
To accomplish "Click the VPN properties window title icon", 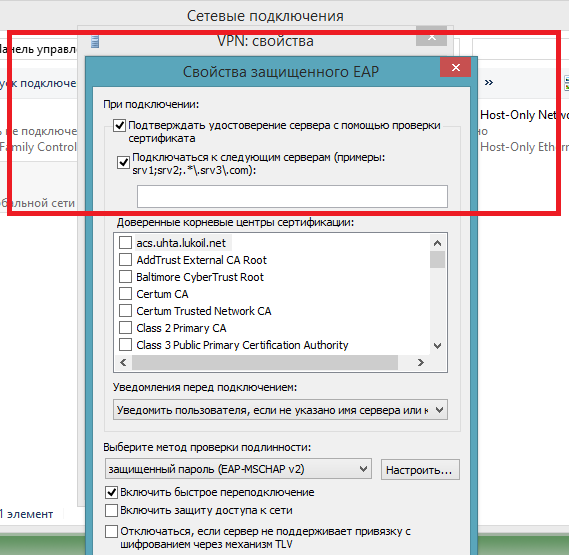I will 95,41.
